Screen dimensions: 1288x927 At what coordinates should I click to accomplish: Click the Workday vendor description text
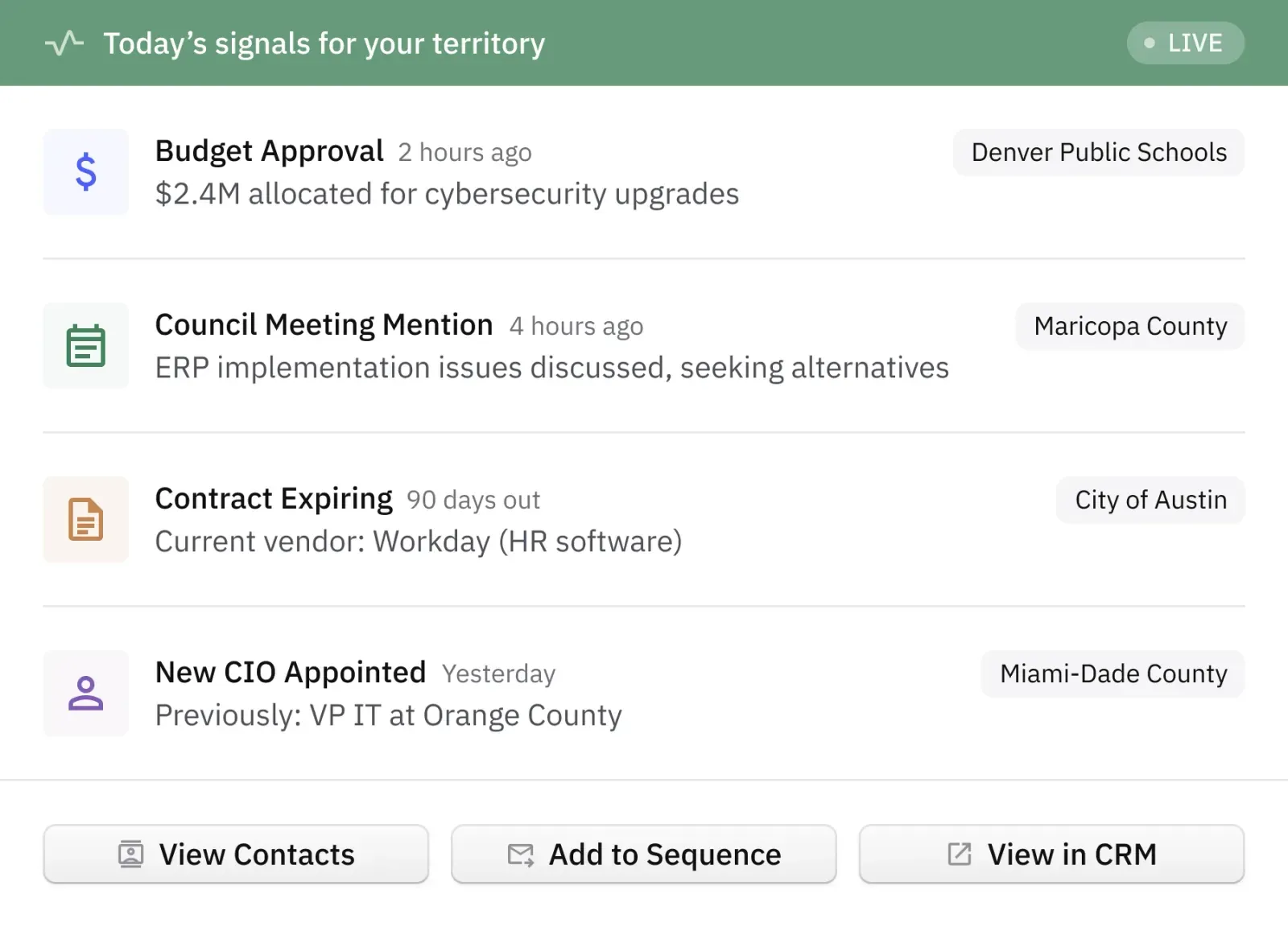[419, 542]
